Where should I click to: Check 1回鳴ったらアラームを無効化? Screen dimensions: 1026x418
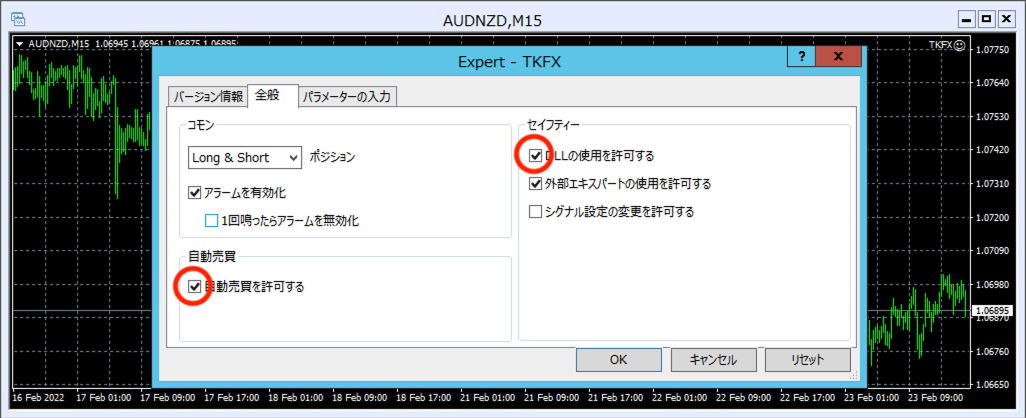(212, 221)
